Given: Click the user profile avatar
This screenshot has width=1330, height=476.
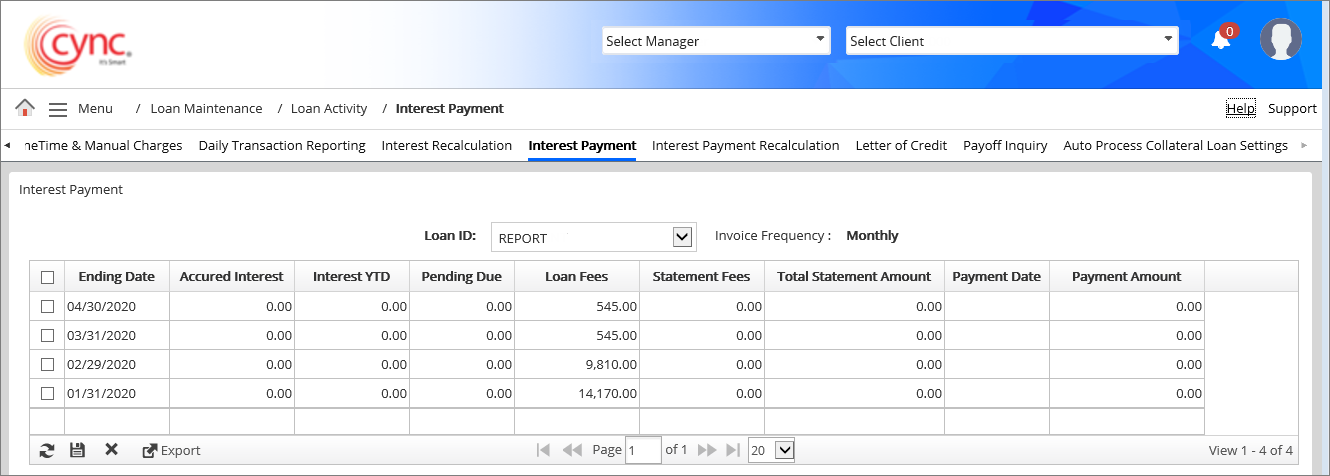Looking at the screenshot, I should [x=1280, y=40].
